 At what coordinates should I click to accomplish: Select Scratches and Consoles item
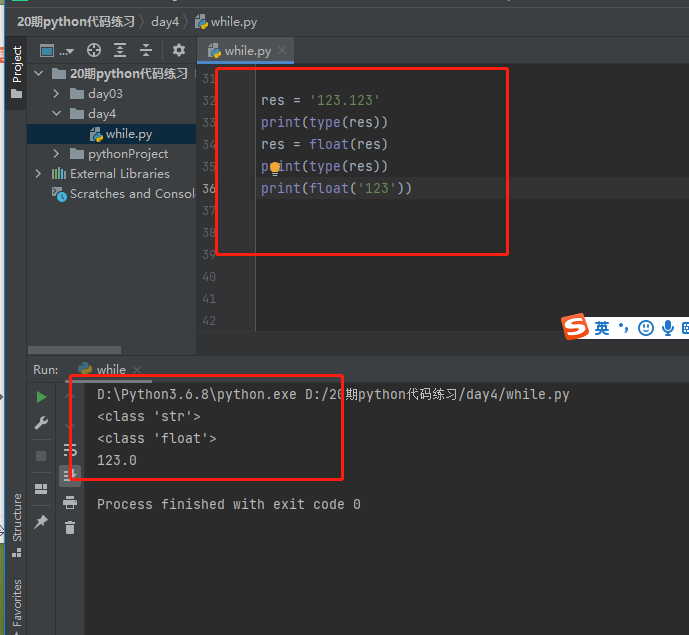pyautogui.click(x=123, y=194)
